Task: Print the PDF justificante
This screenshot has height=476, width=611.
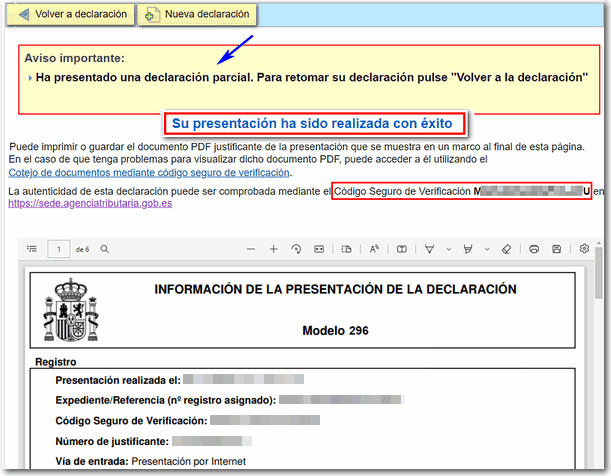Action: [534, 249]
